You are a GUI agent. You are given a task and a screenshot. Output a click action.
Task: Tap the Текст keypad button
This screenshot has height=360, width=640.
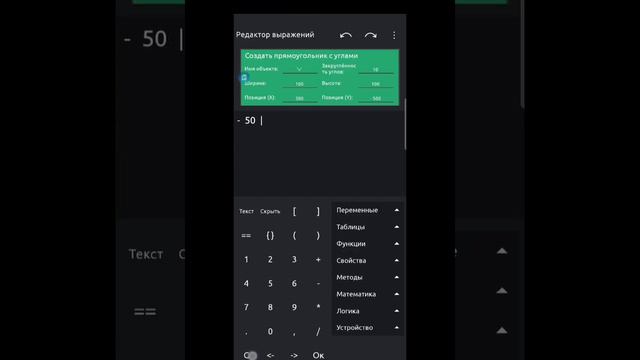click(x=246, y=211)
